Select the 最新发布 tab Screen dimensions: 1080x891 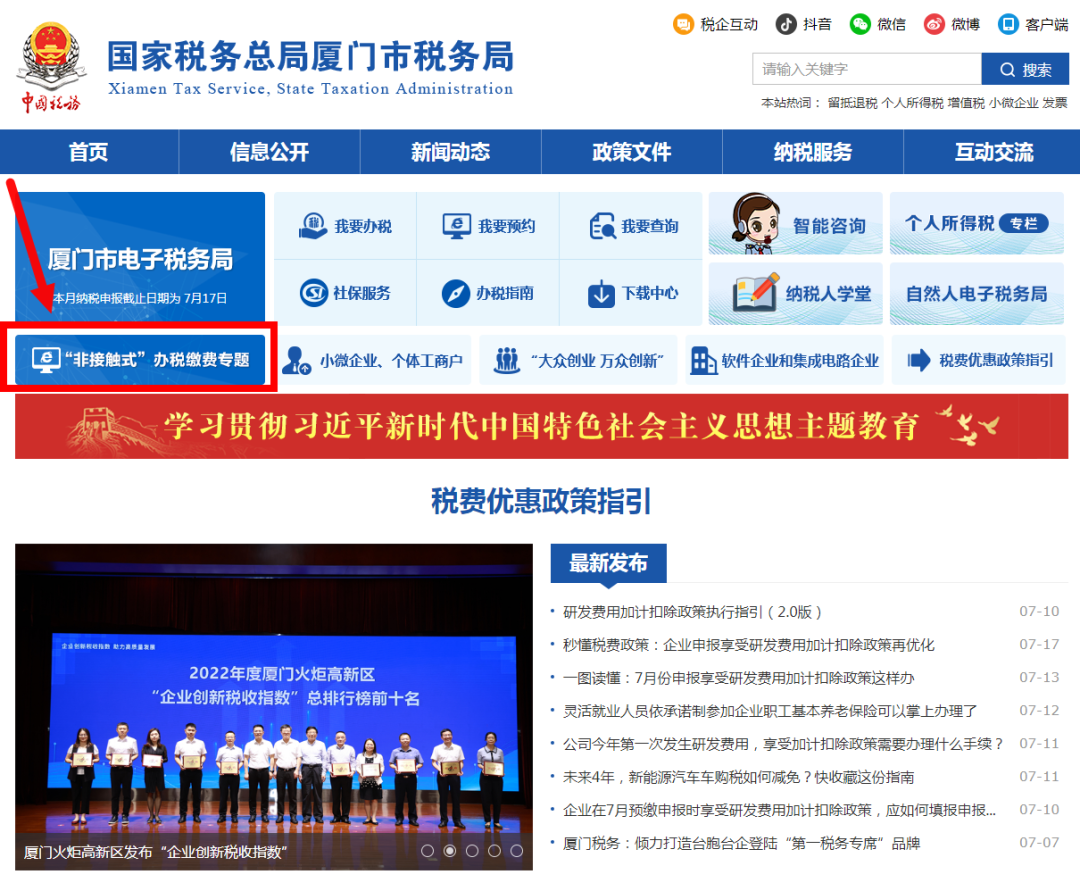pos(608,563)
